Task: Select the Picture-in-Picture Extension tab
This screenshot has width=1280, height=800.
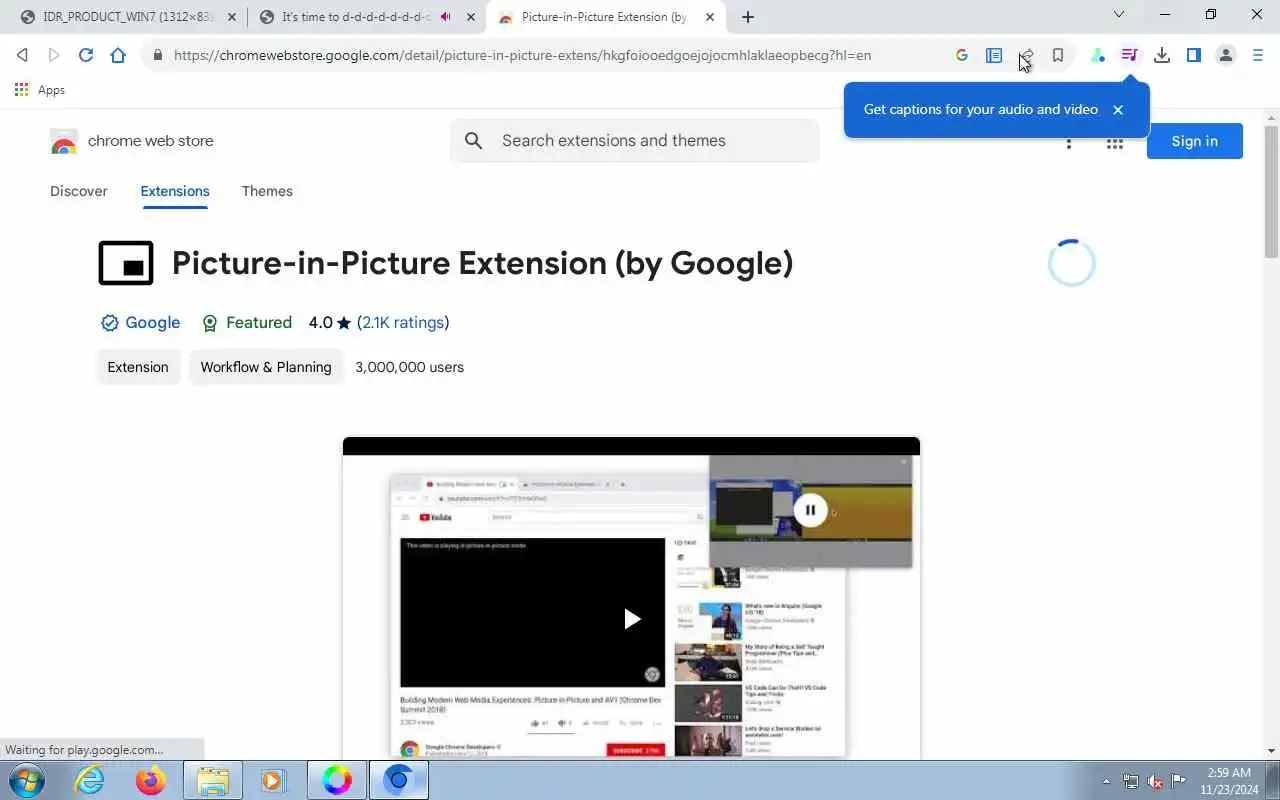Action: click(605, 17)
